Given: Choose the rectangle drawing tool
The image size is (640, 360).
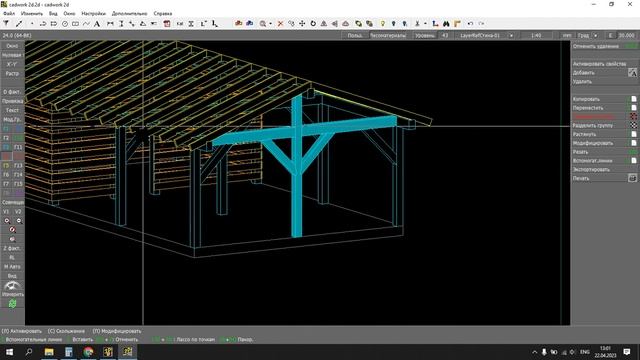Looking at the screenshot, I should click(x=76, y=24).
